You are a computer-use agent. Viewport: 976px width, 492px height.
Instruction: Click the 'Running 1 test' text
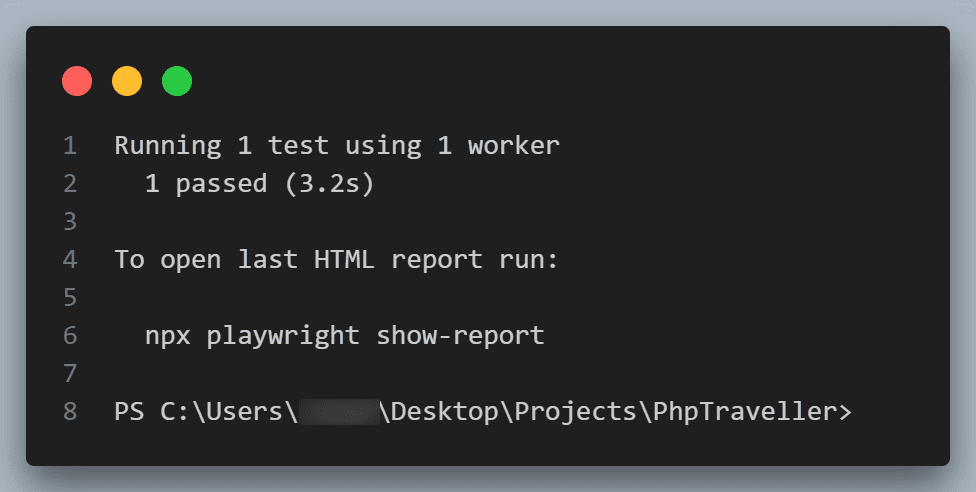point(222,146)
